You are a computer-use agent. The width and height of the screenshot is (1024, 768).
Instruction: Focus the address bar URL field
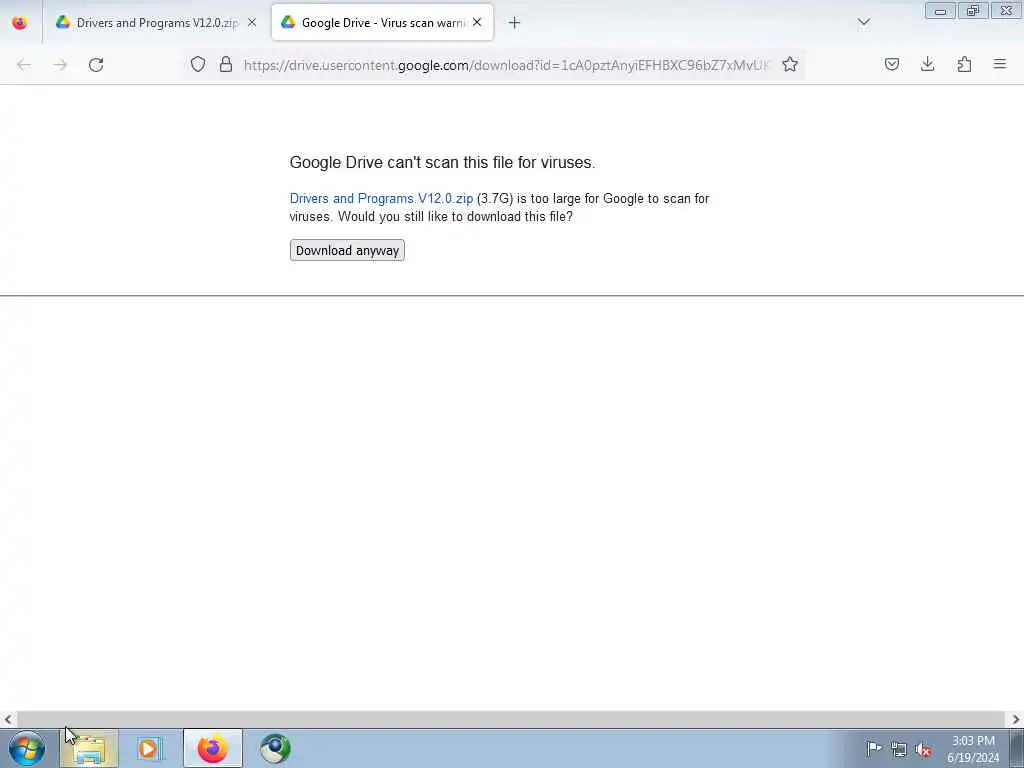click(x=506, y=65)
